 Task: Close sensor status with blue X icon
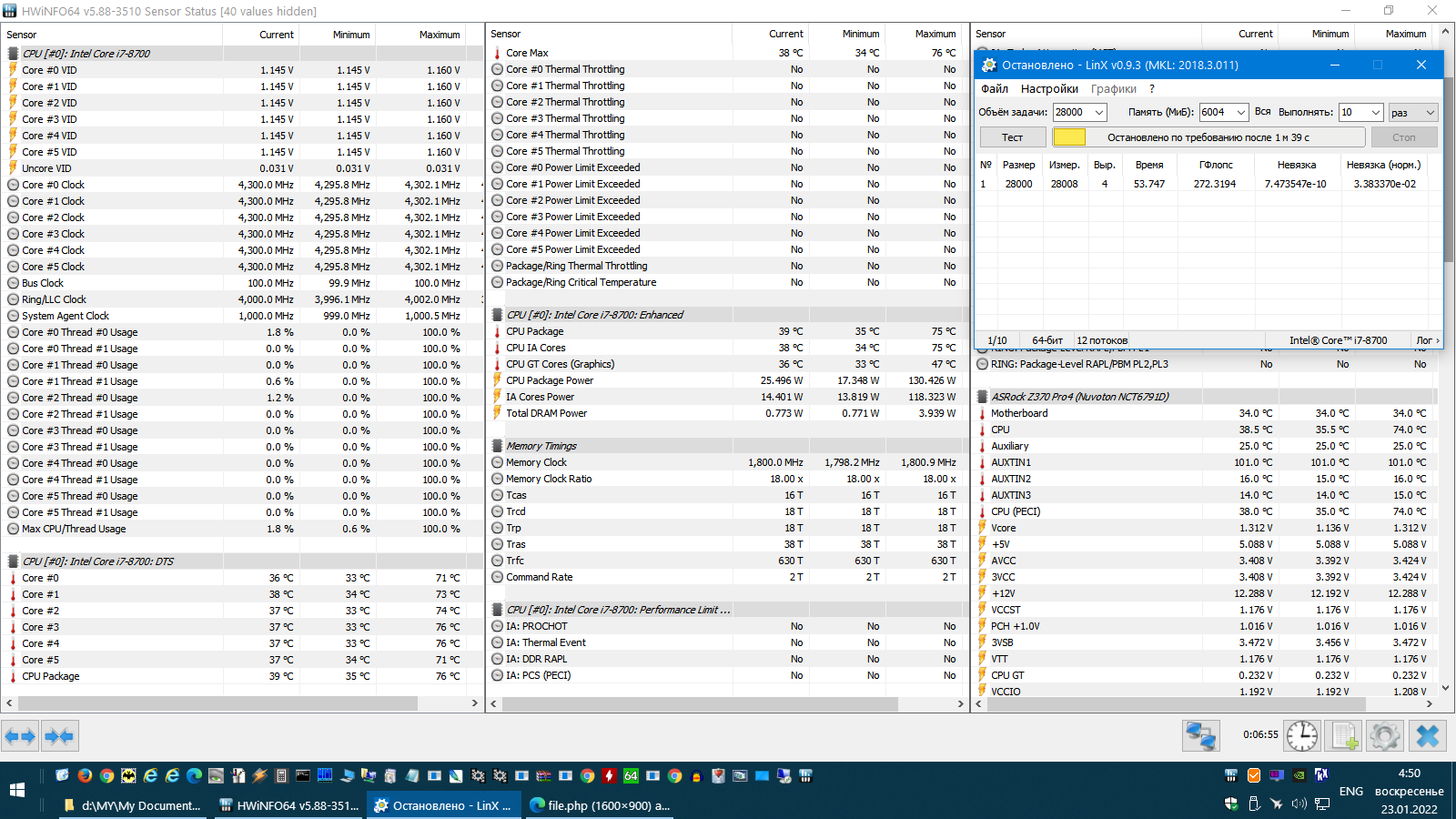(x=1428, y=735)
